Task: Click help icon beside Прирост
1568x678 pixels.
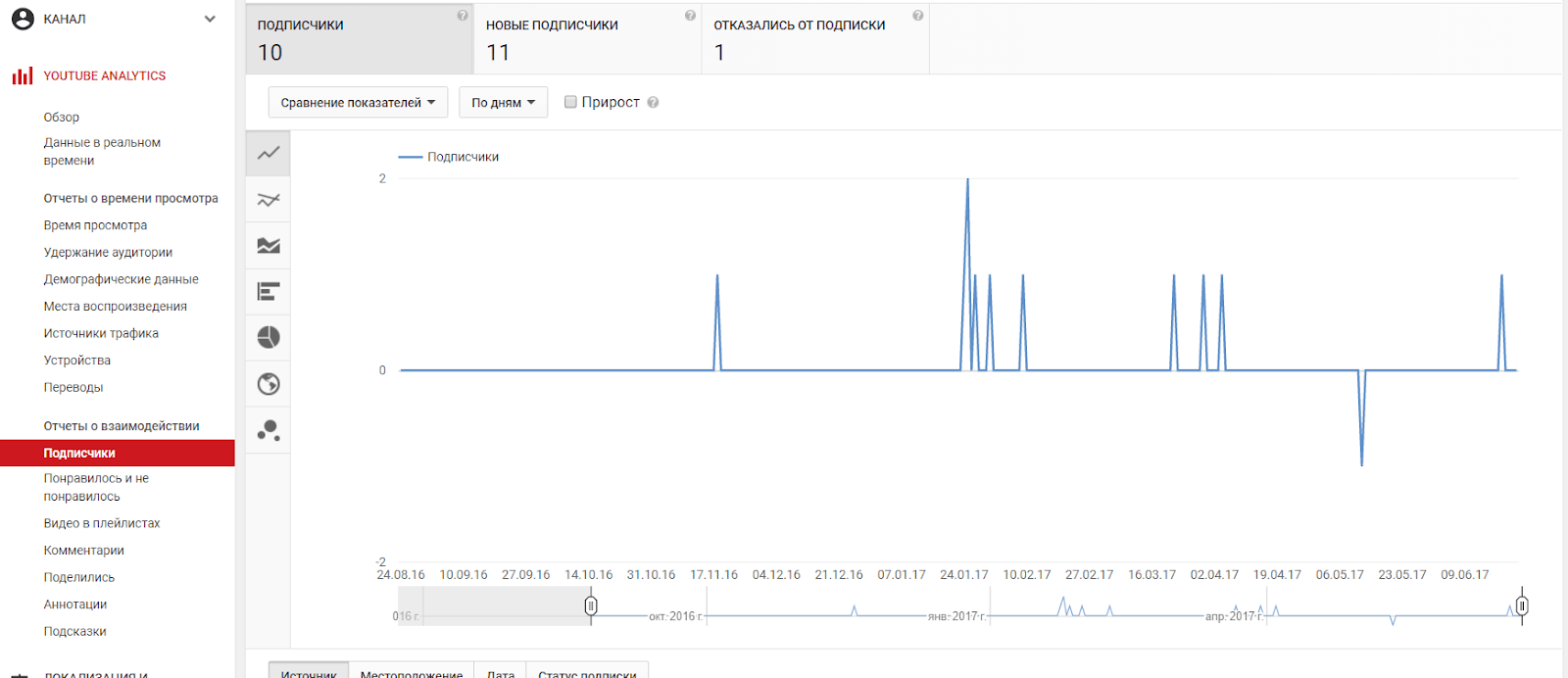Action: (653, 103)
